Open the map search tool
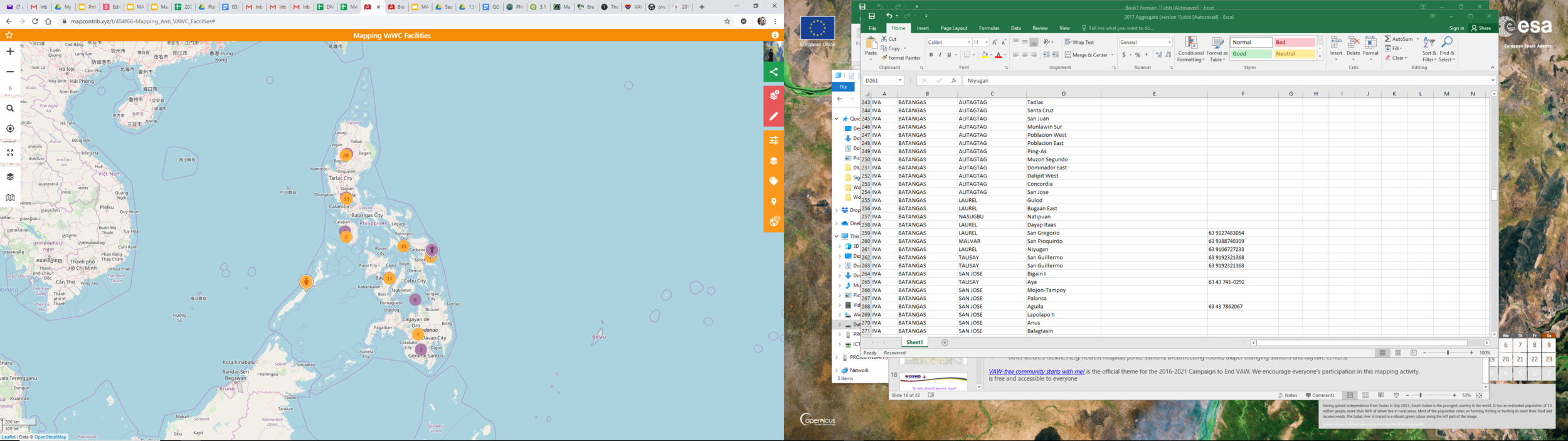The image size is (1568, 441). pyautogui.click(x=10, y=109)
